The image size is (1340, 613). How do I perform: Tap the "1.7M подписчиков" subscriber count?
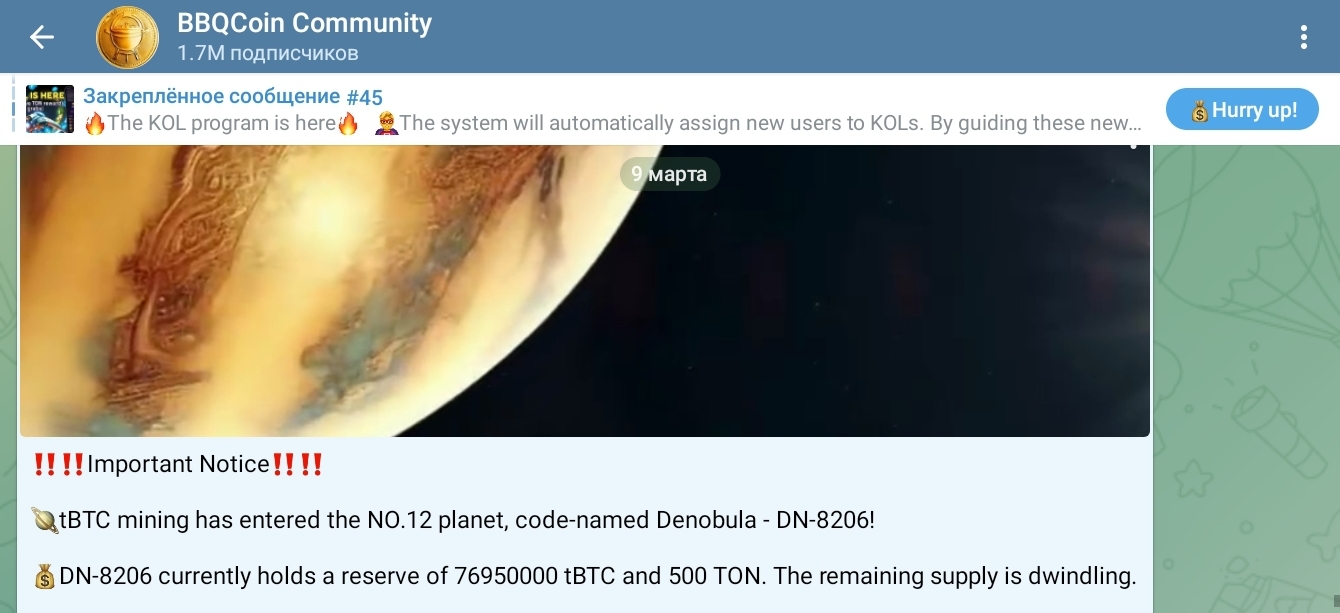[267, 53]
